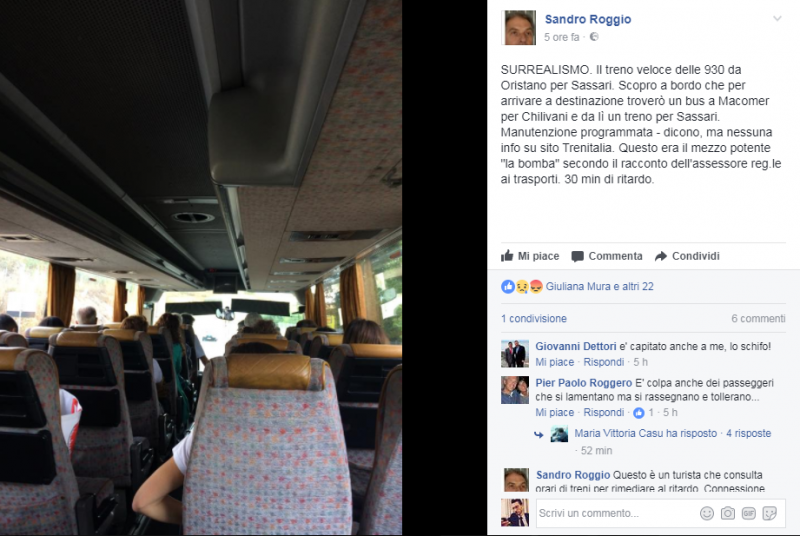
Task: Click like count icon on Roggero's comment
Action: [639, 413]
